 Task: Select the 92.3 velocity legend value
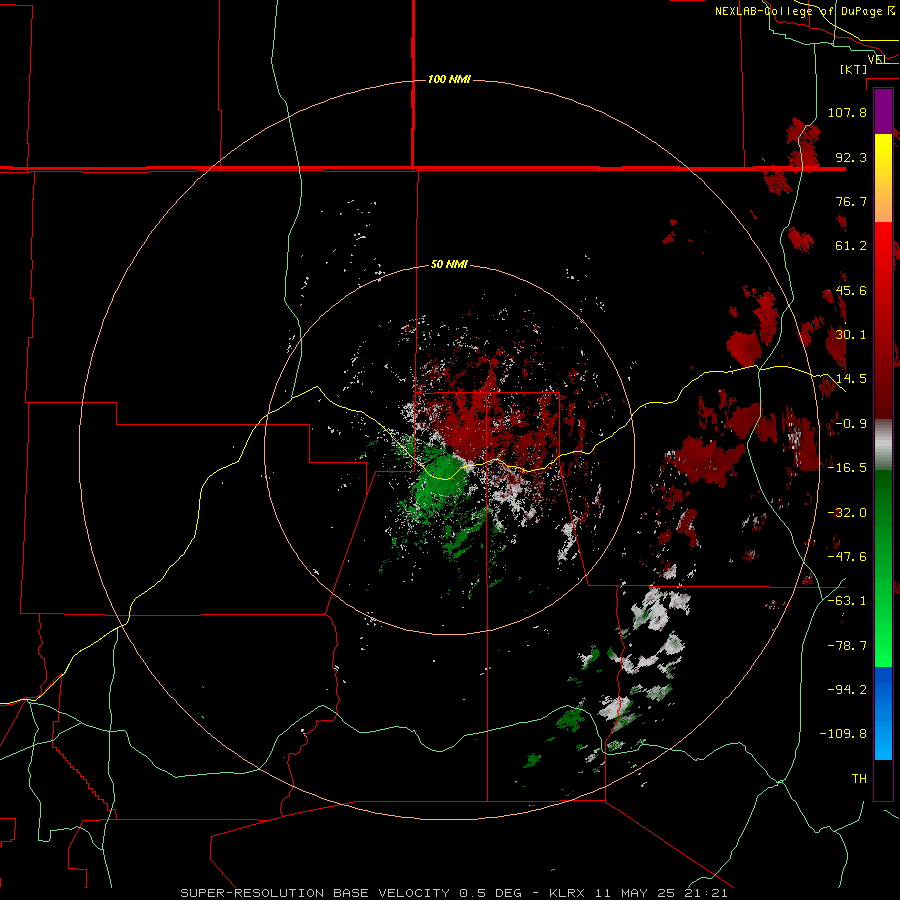851,157
